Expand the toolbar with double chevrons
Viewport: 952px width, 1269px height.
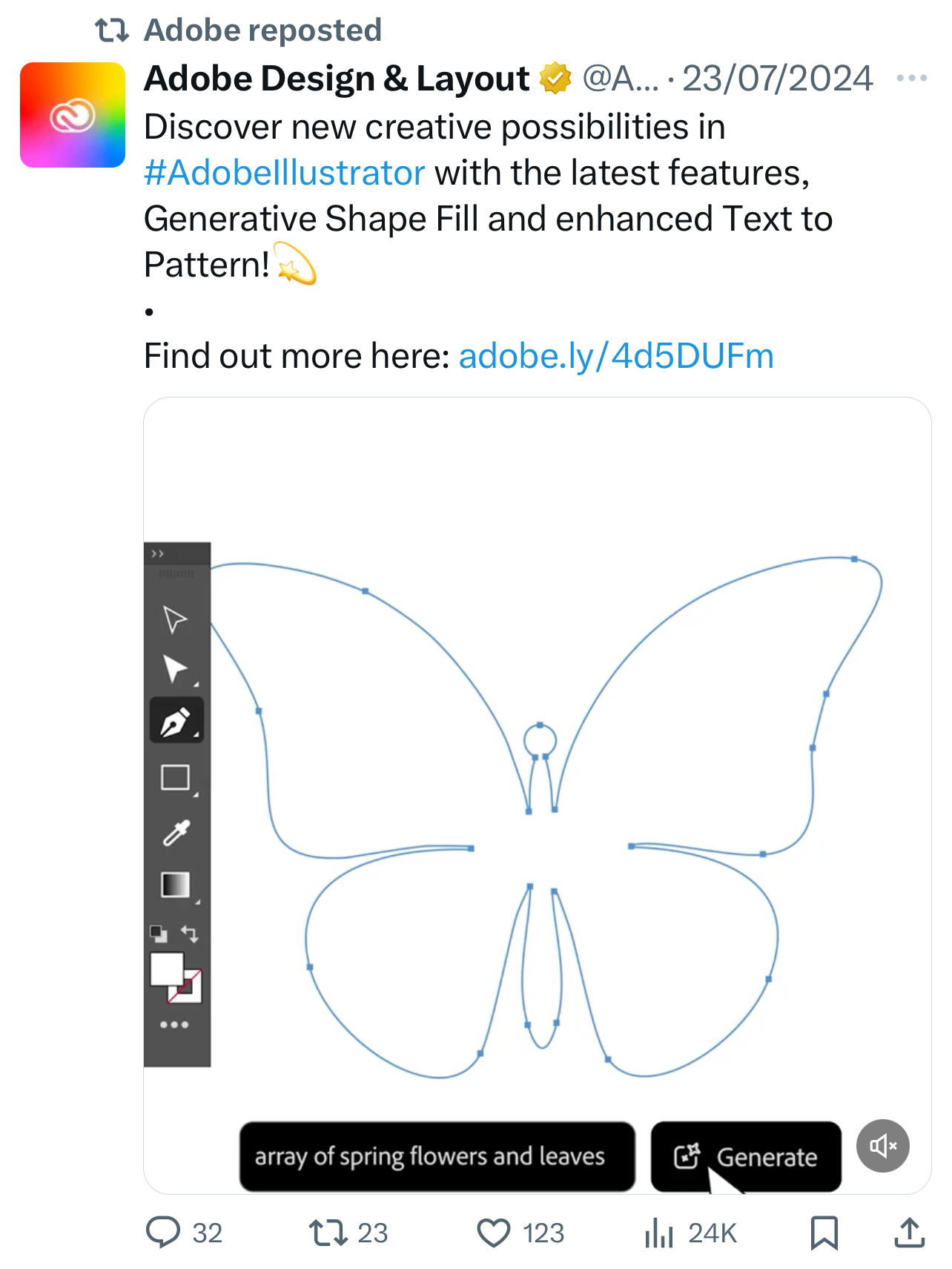pos(157,554)
